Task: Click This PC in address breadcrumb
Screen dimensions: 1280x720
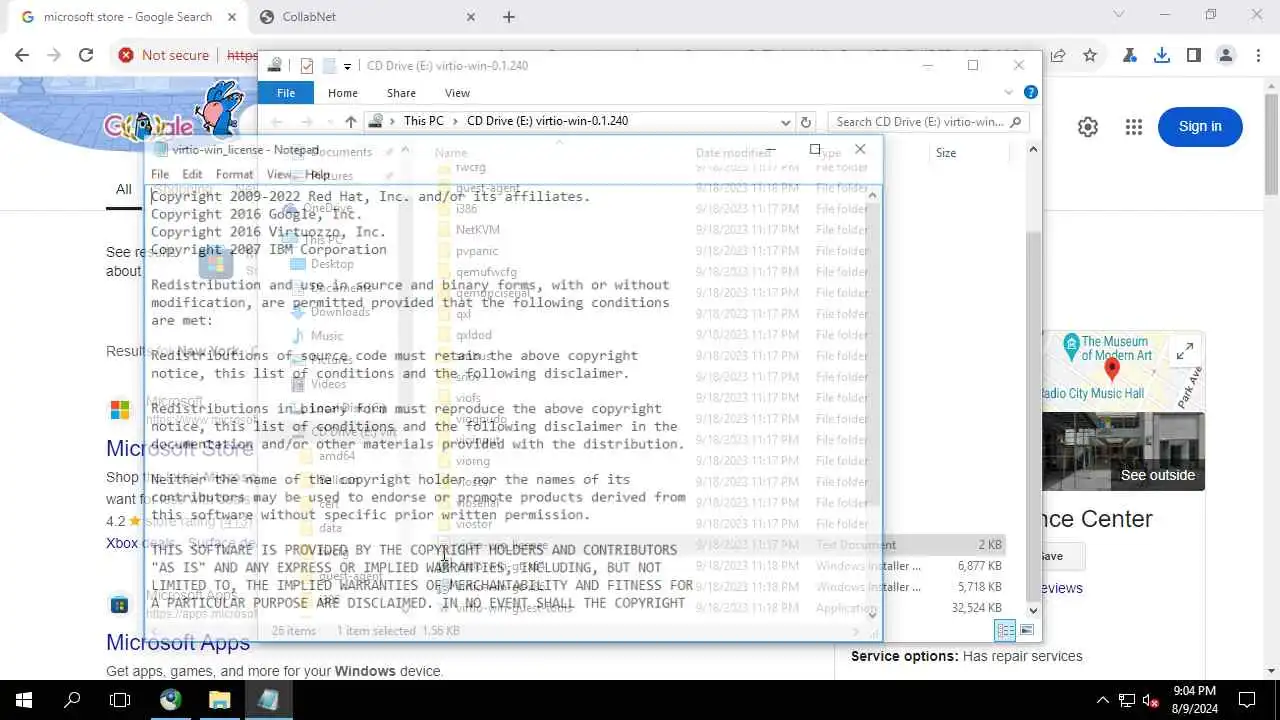Action: pos(423,121)
